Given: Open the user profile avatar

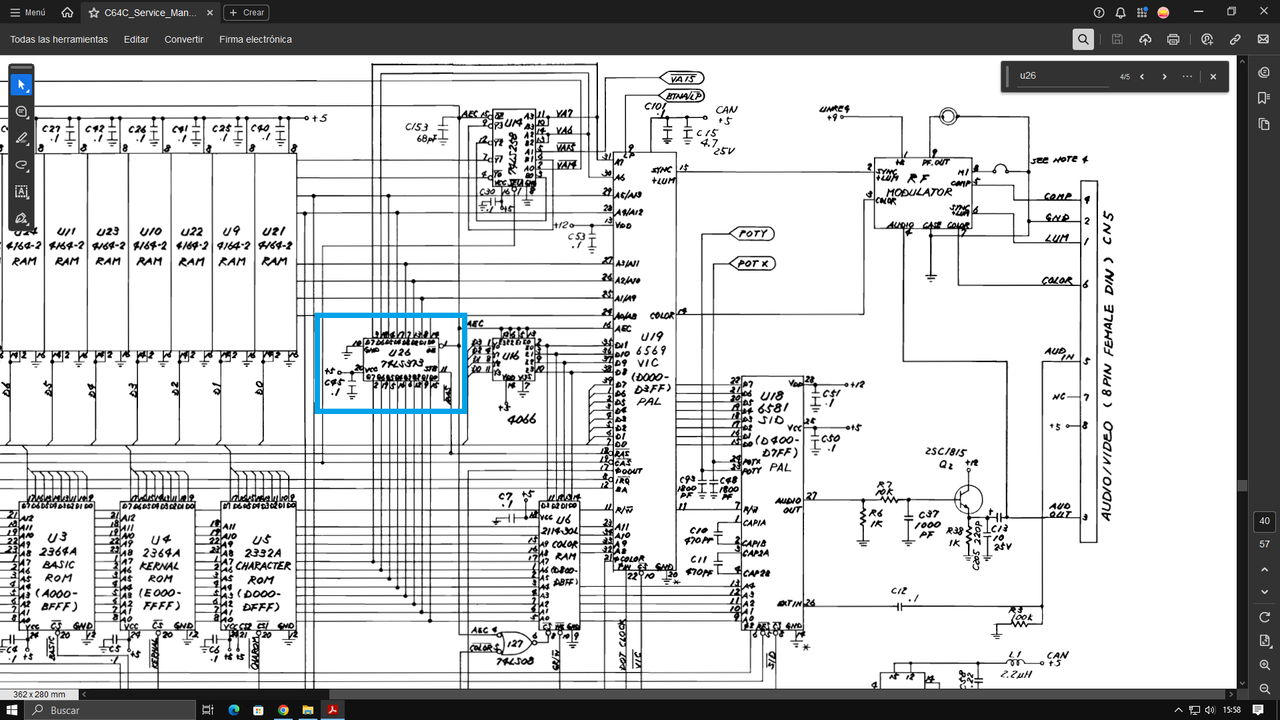Looking at the screenshot, I should click(1163, 12).
